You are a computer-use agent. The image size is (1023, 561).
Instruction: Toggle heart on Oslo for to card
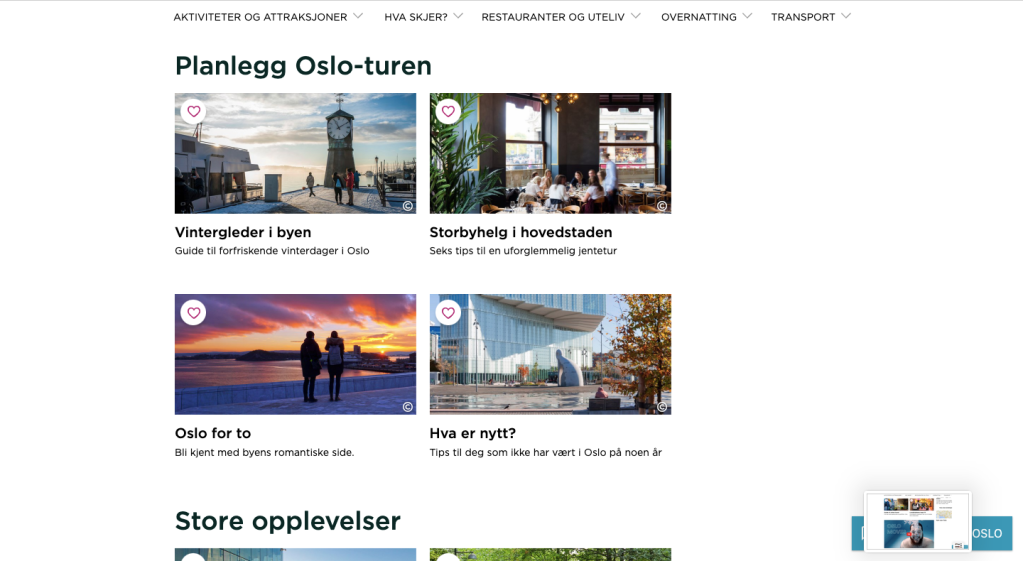pyautogui.click(x=194, y=313)
